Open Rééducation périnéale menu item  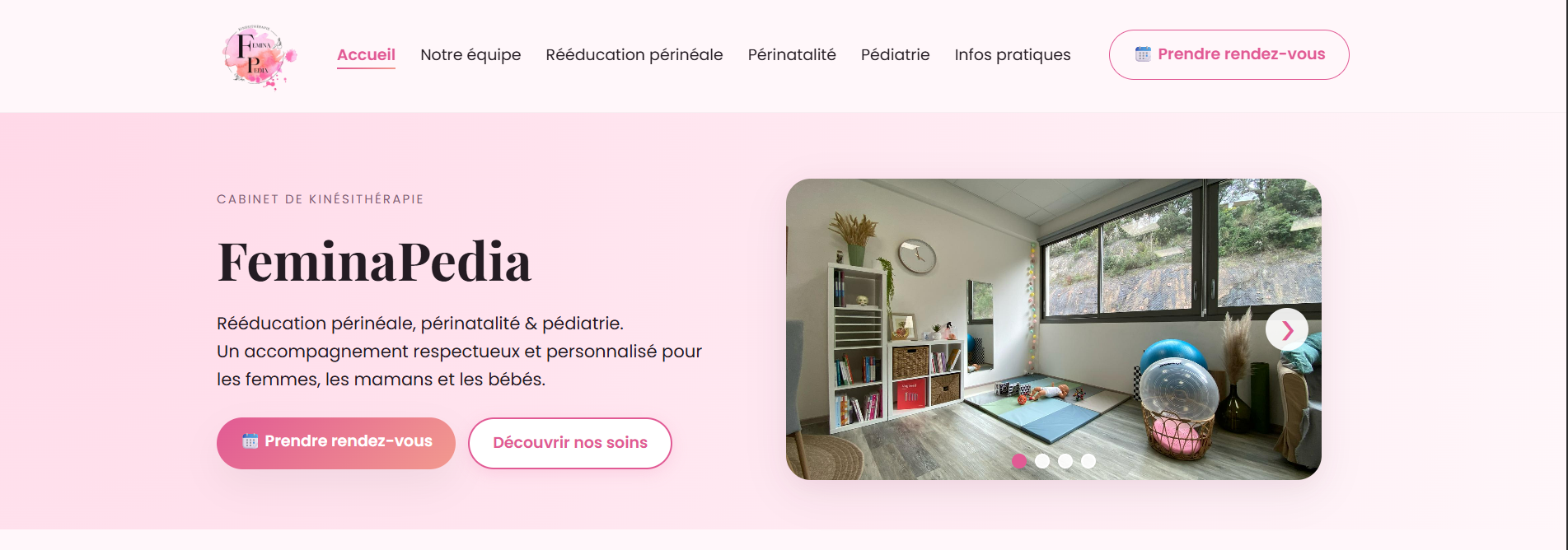coord(634,55)
